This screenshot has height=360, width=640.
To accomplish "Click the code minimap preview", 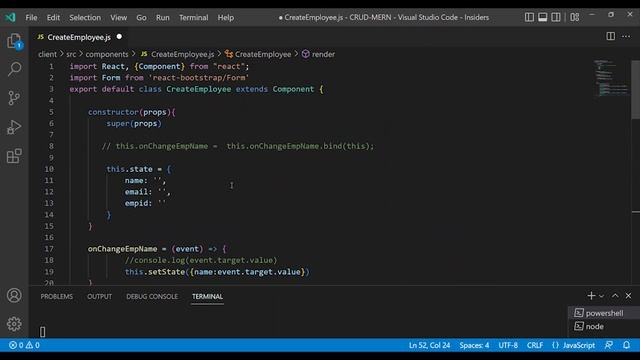I will (x=611, y=78).
